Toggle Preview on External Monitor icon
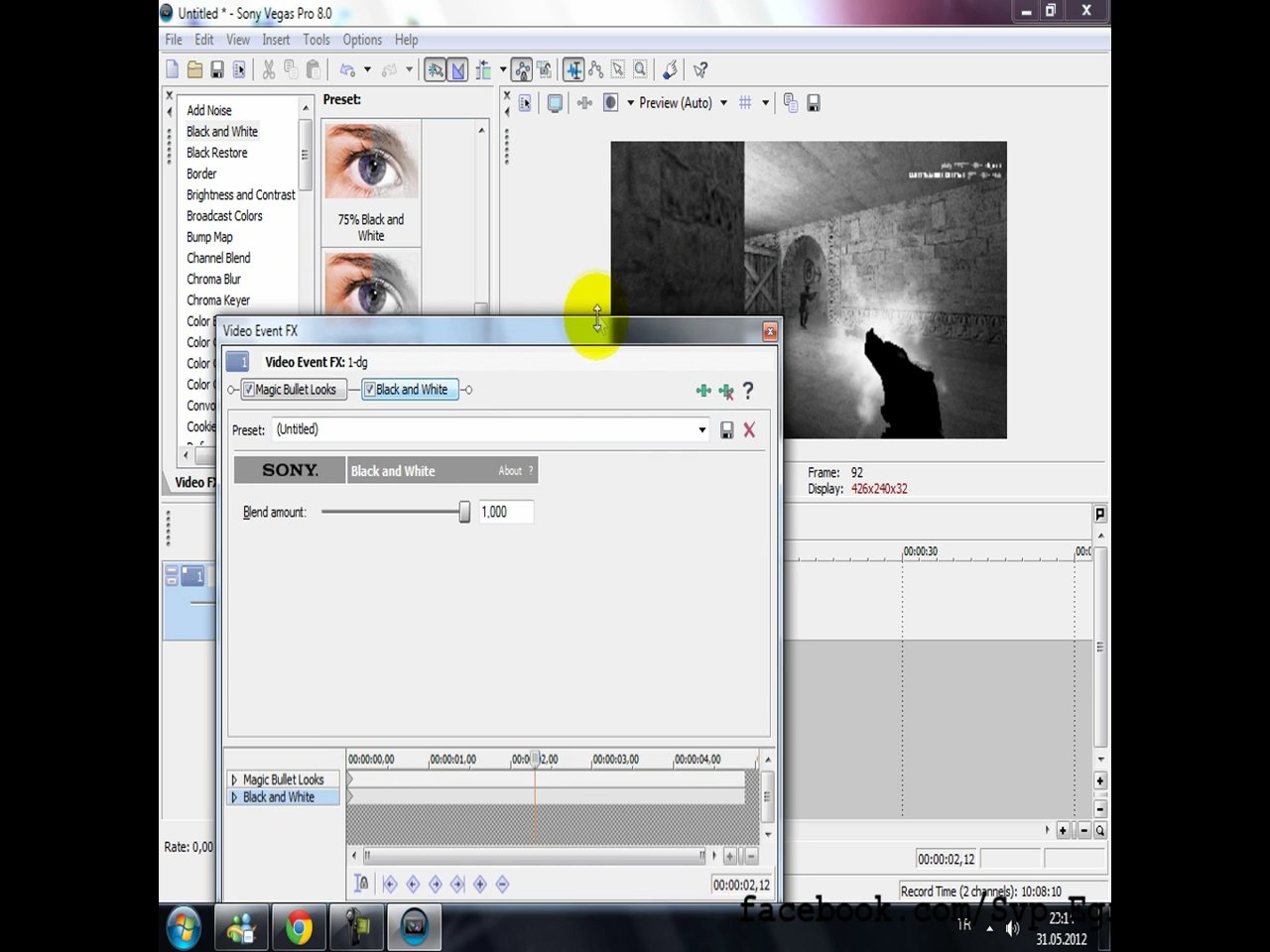This screenshot has height=952, width=1270. coord(556,103)
